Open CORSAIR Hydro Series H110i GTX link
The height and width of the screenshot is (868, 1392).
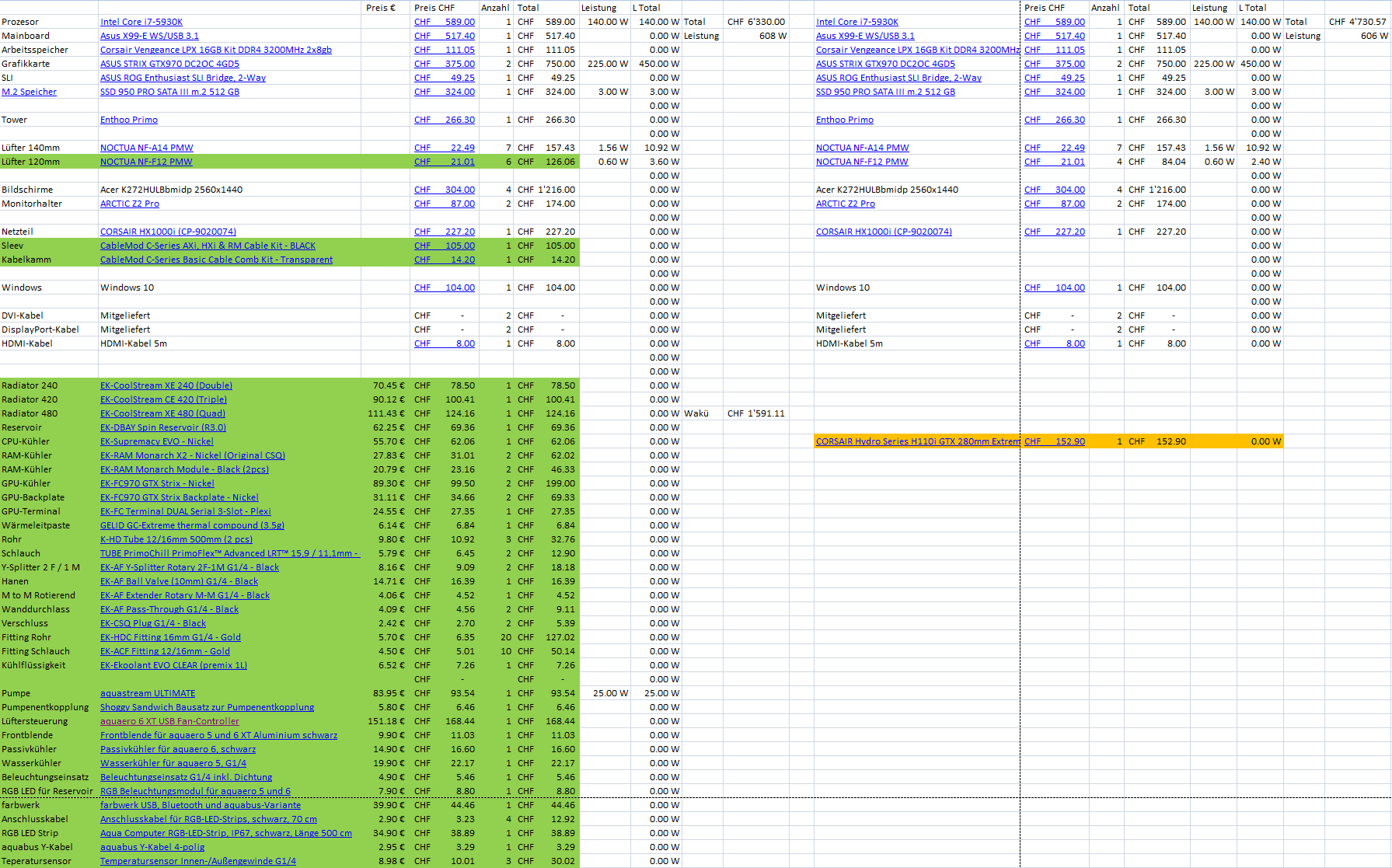click(917, 441)
